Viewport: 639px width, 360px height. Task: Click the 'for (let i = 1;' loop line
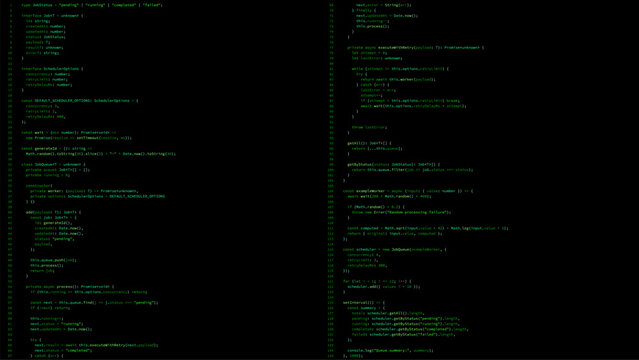point(377,281)
